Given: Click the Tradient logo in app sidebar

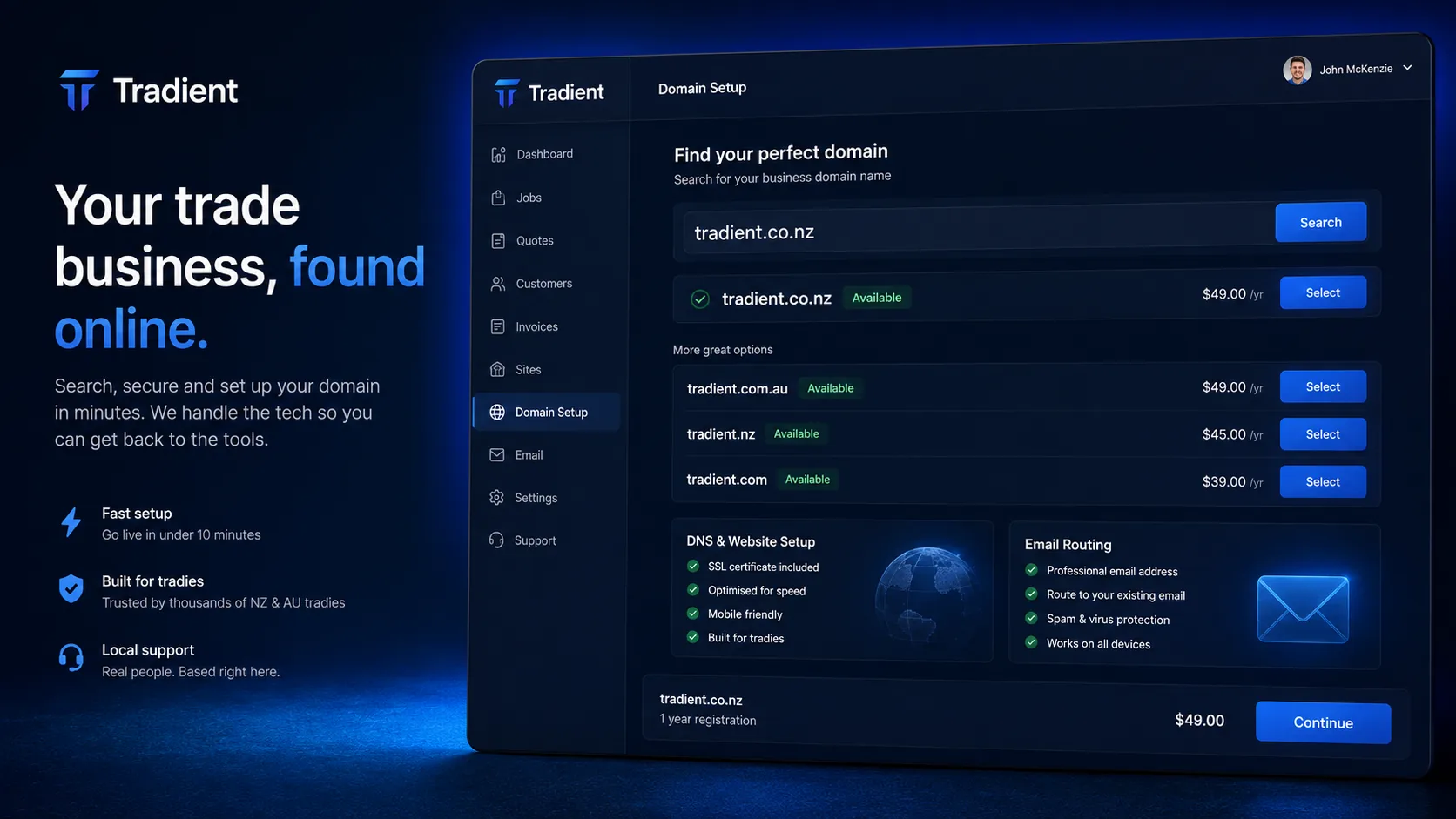Looking at the screenshot, I should click(x=549, y=92).
